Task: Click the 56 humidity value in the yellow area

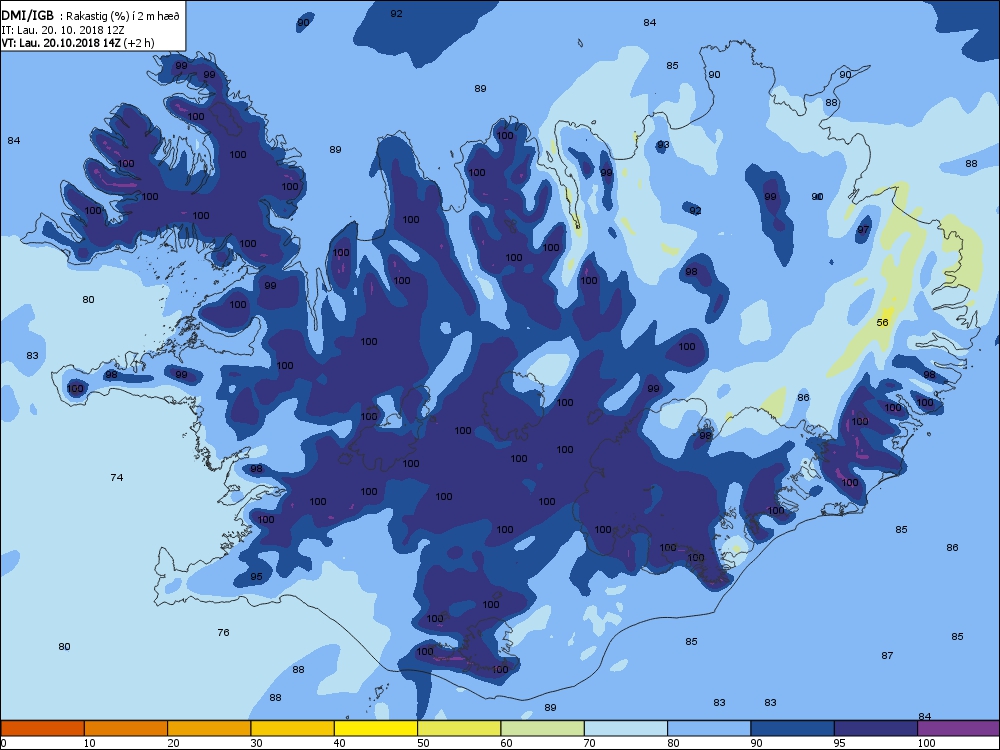Action: click(x=882, y=323)
